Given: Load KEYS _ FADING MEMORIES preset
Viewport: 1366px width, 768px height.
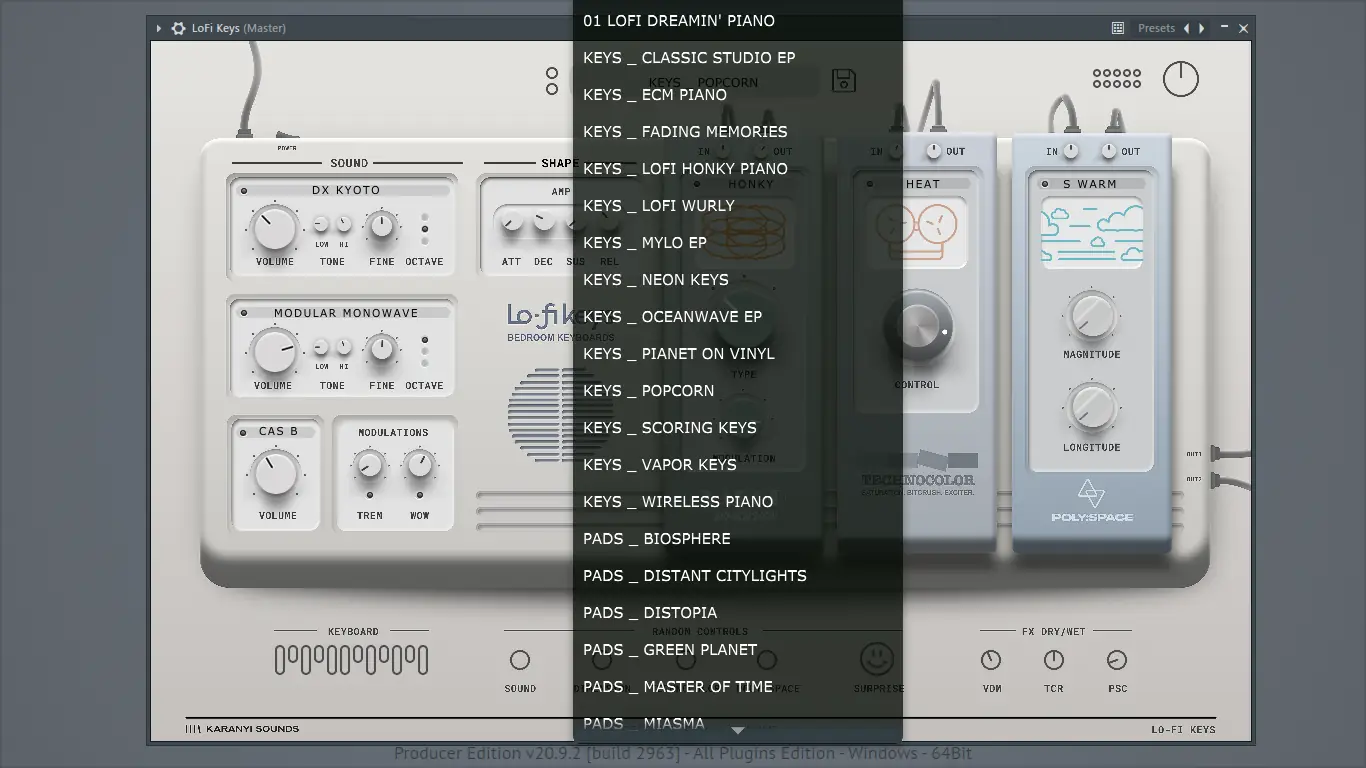Looking at the screenshot, I should click(738, 131).
